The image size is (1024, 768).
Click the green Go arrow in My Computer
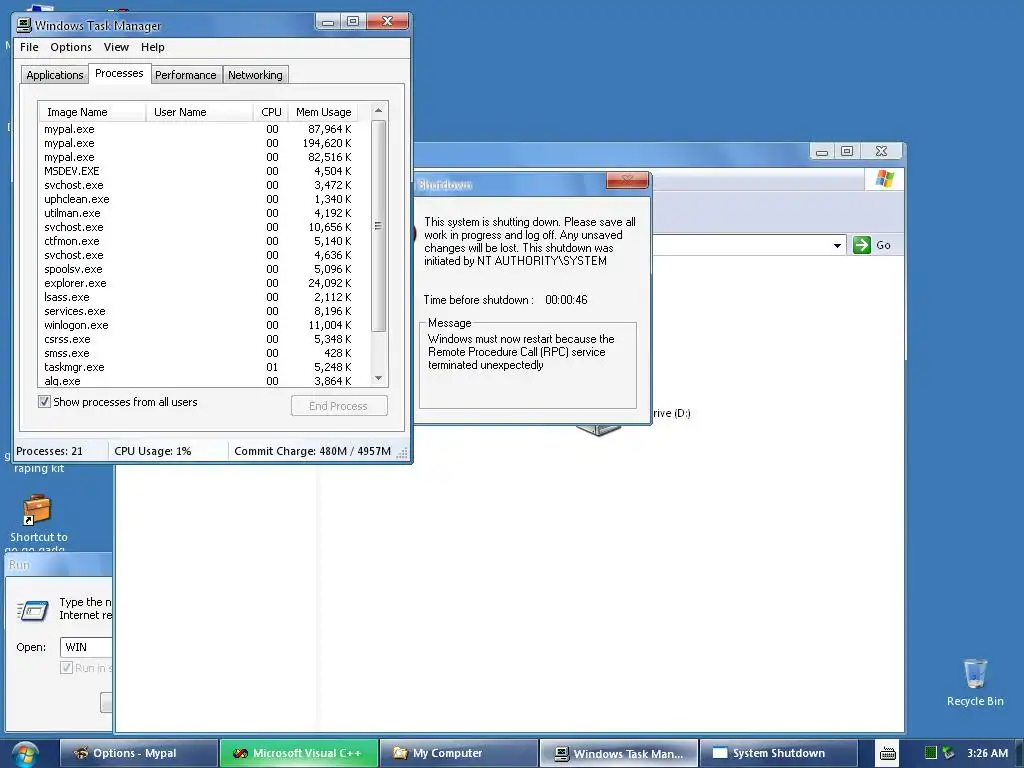click(x=861, y=245)
